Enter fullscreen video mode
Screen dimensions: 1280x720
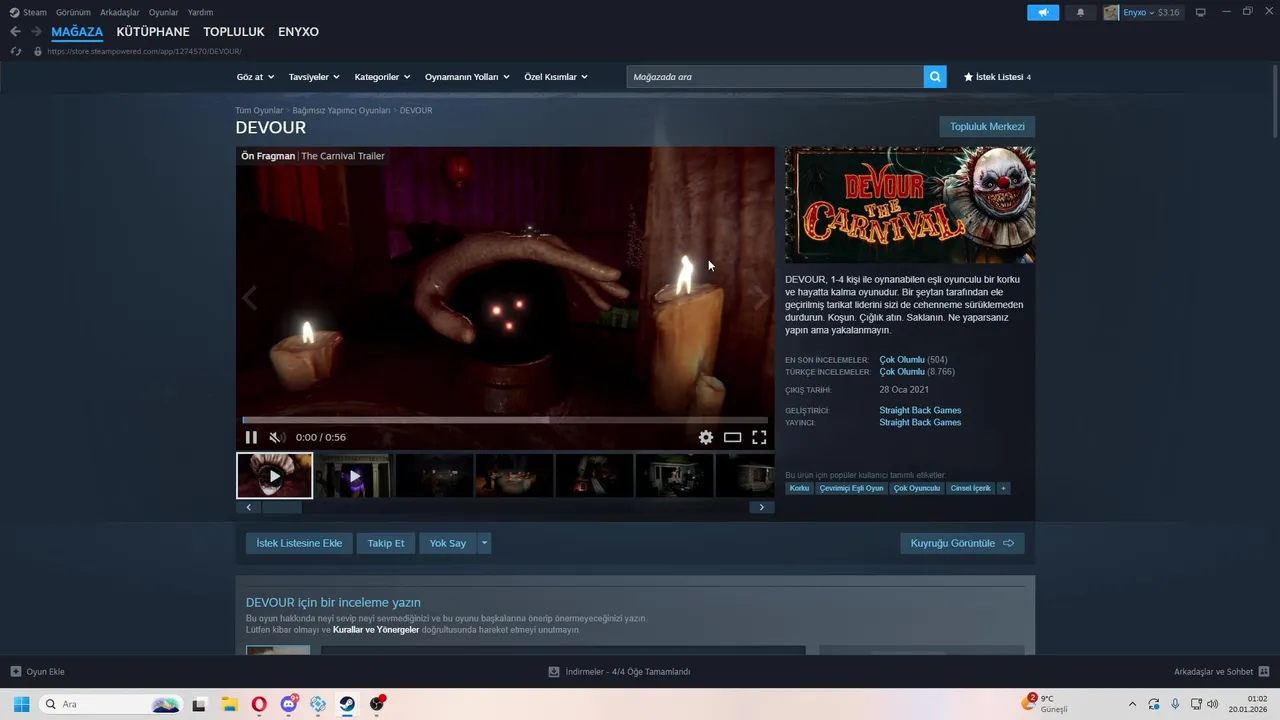759,437
